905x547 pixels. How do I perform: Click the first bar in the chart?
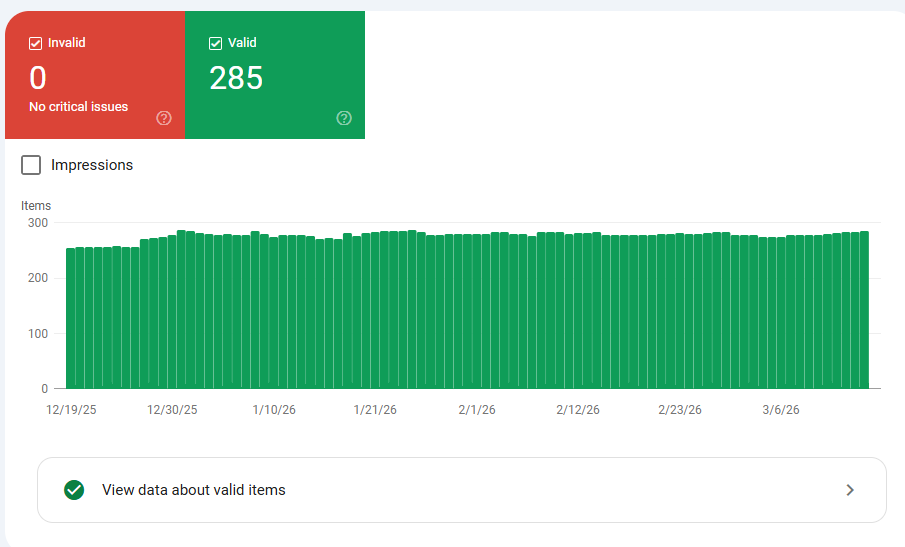70,319
